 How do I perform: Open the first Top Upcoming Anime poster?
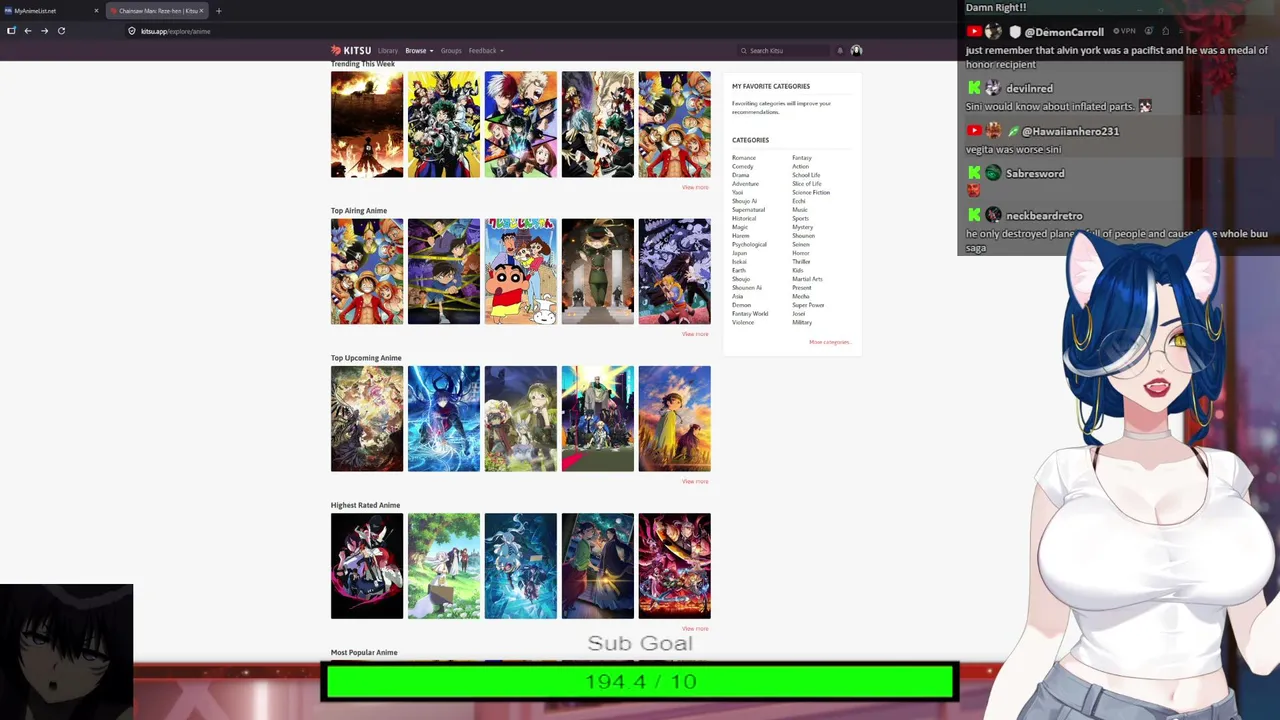pyautogui.click(x=367, y=419)
